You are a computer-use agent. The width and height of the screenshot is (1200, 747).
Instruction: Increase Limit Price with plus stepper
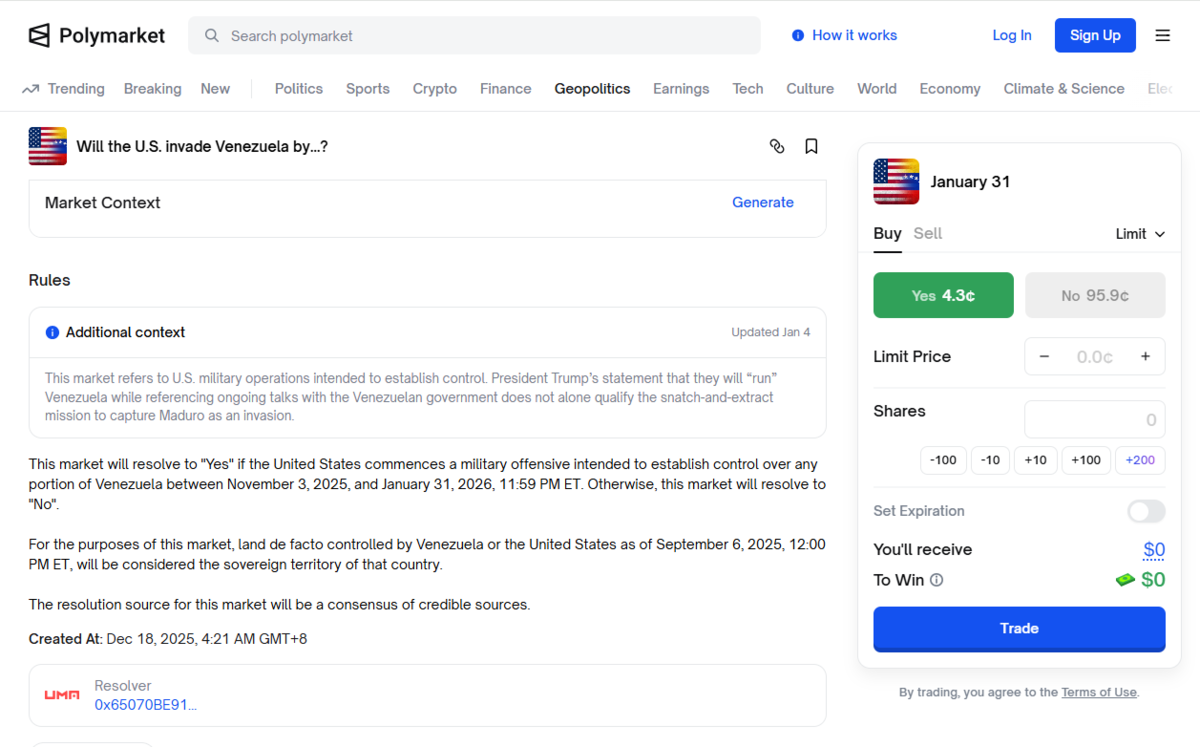click(1146, 356)
